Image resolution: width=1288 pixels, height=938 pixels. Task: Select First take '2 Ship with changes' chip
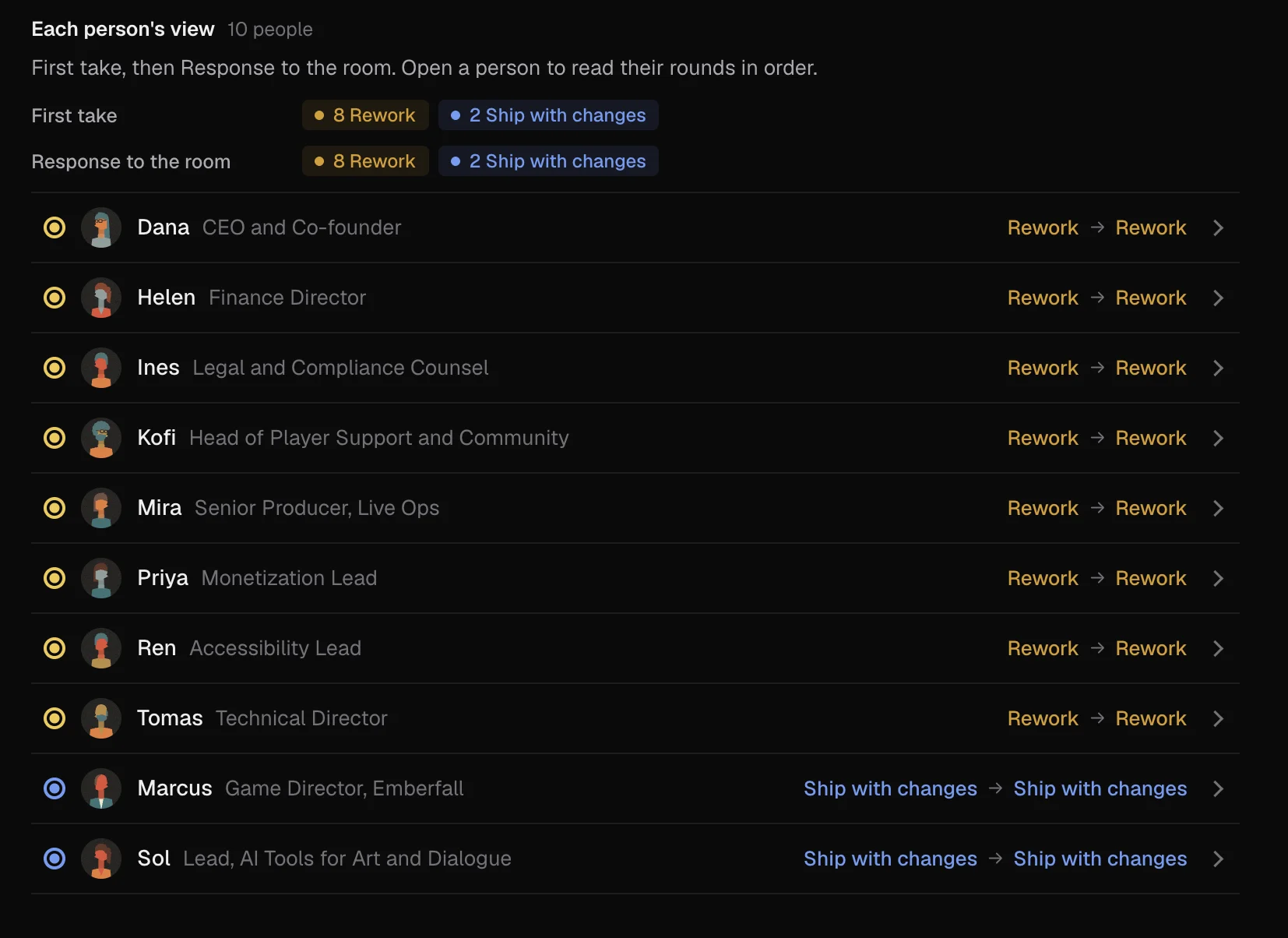coord(548,115)
